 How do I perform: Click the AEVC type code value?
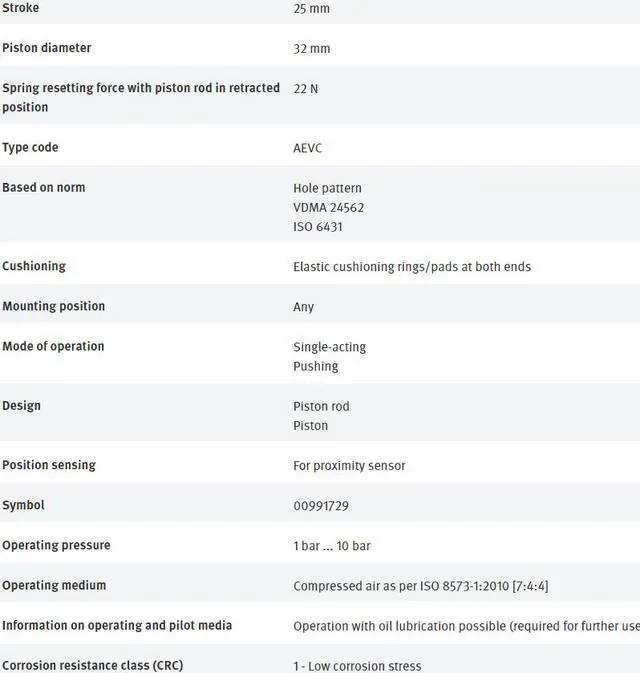pyautogui.click(x=307, y=148)
